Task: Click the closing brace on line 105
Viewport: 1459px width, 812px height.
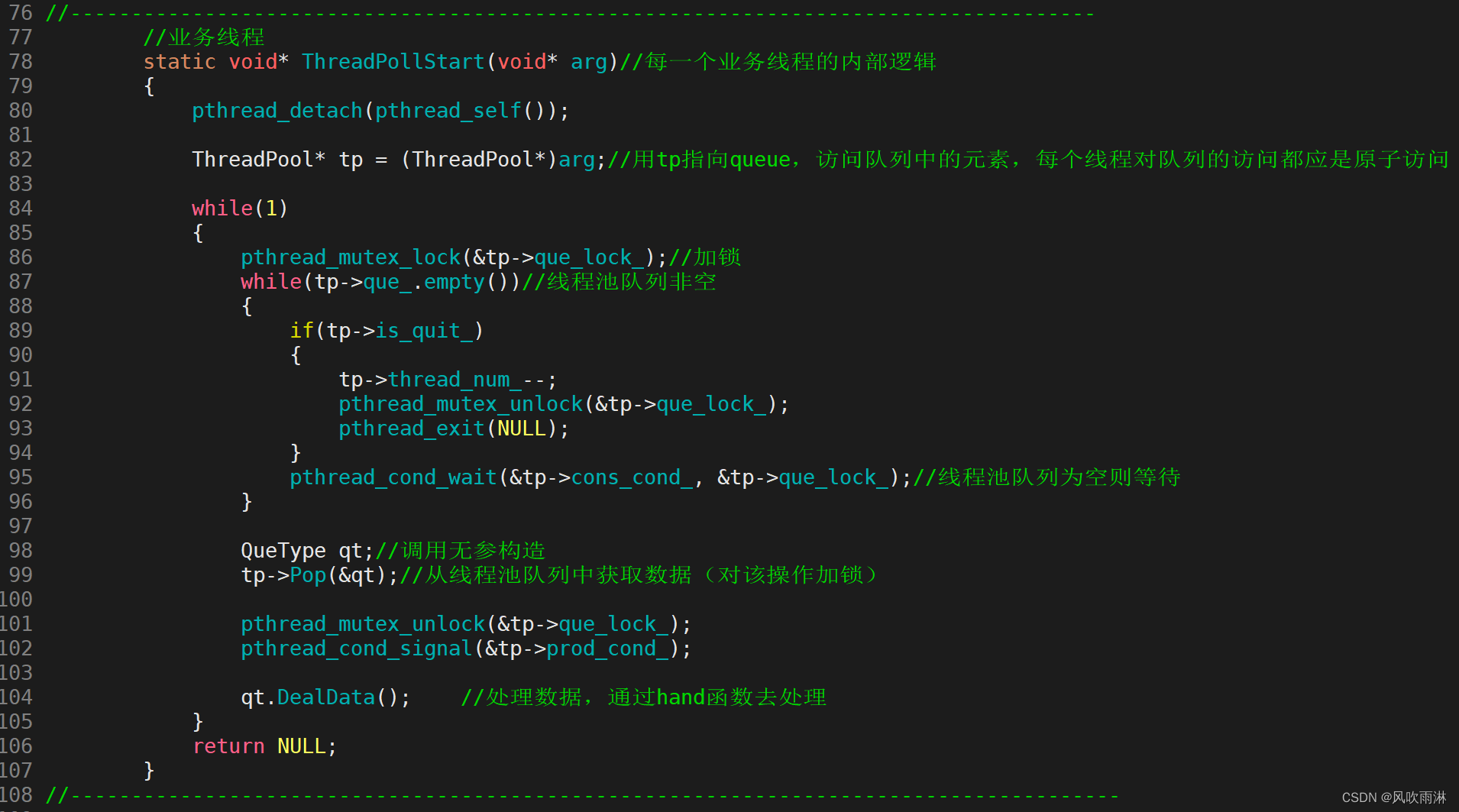Action: coord(198,722)
